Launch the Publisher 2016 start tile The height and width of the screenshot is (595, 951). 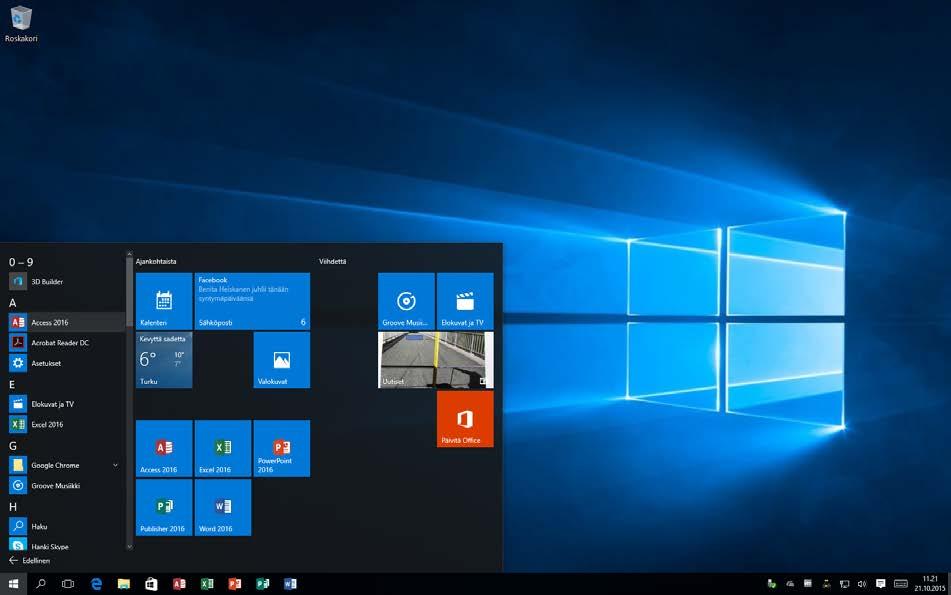click(x=164, y=507)
